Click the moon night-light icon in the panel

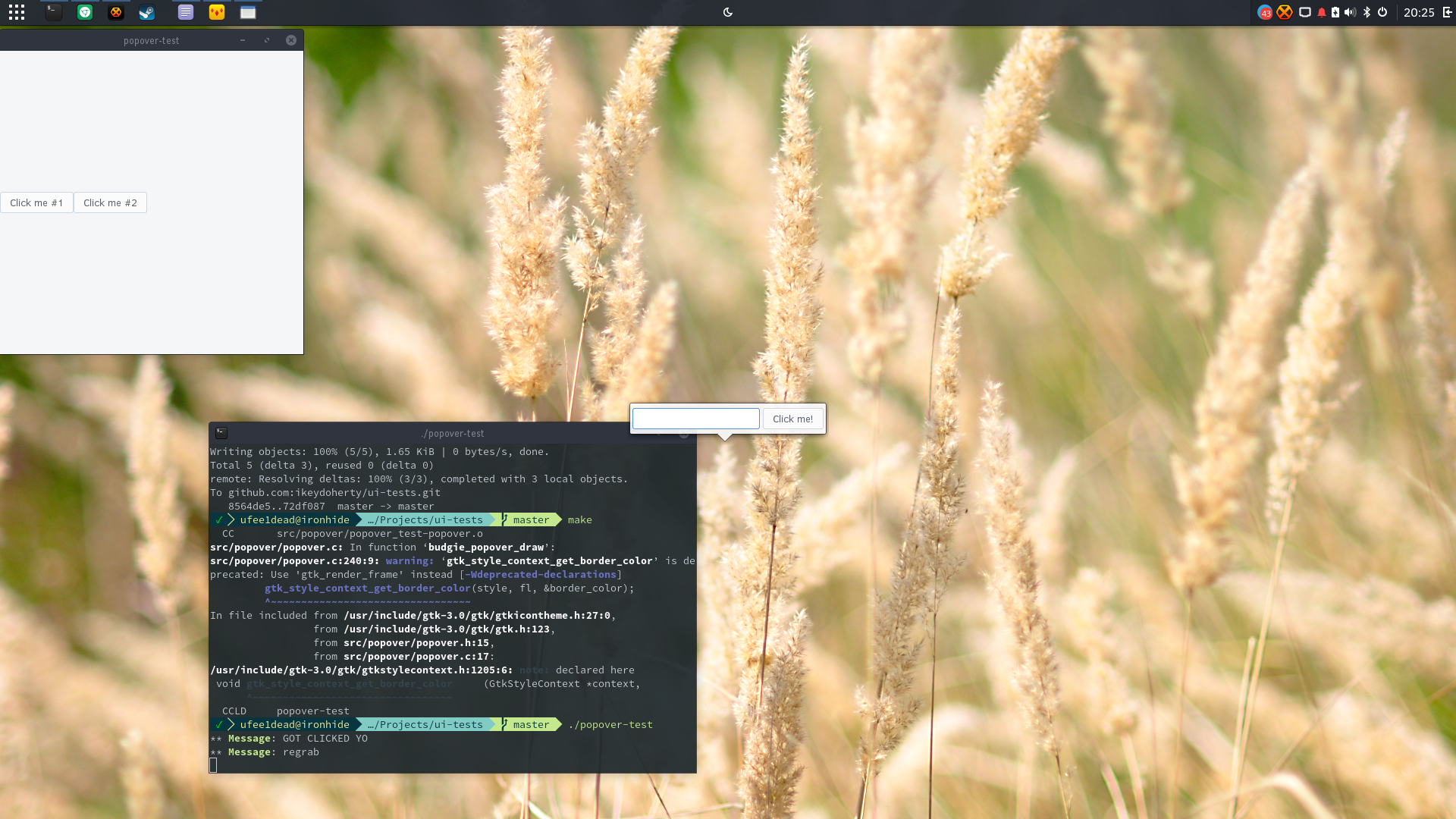728,12
